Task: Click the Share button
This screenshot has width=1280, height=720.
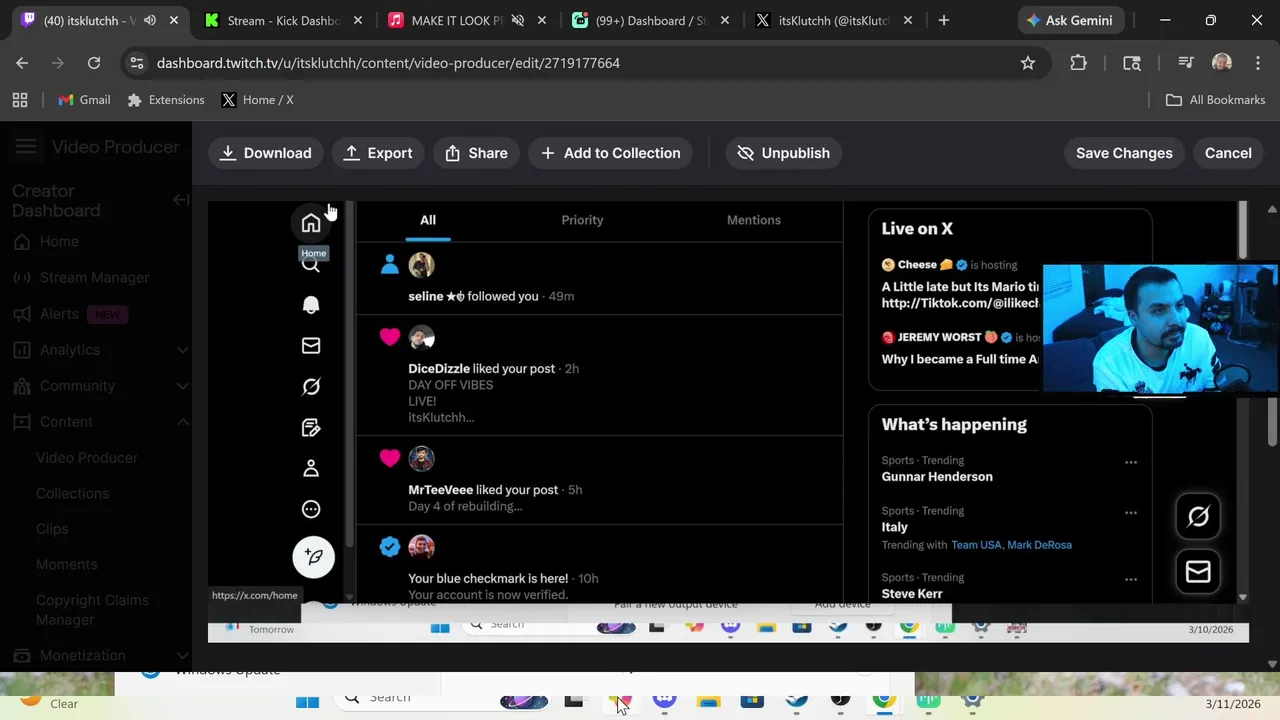Action: (476, 153)
